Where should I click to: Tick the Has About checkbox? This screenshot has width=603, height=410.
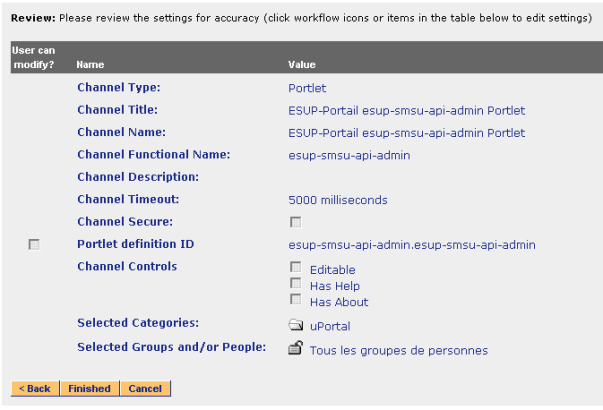coord(295,299)
